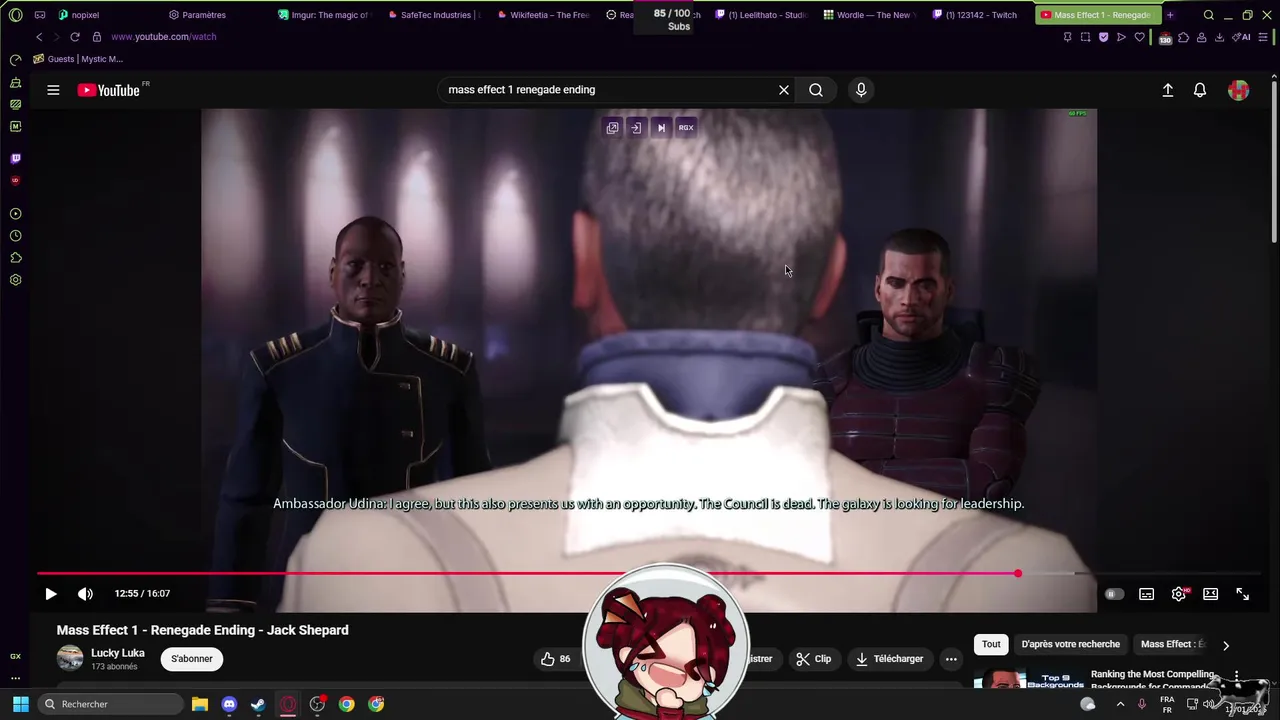Open browser extensions puzzle icon
This screenshot has width=1280, height=720.
1184,37
